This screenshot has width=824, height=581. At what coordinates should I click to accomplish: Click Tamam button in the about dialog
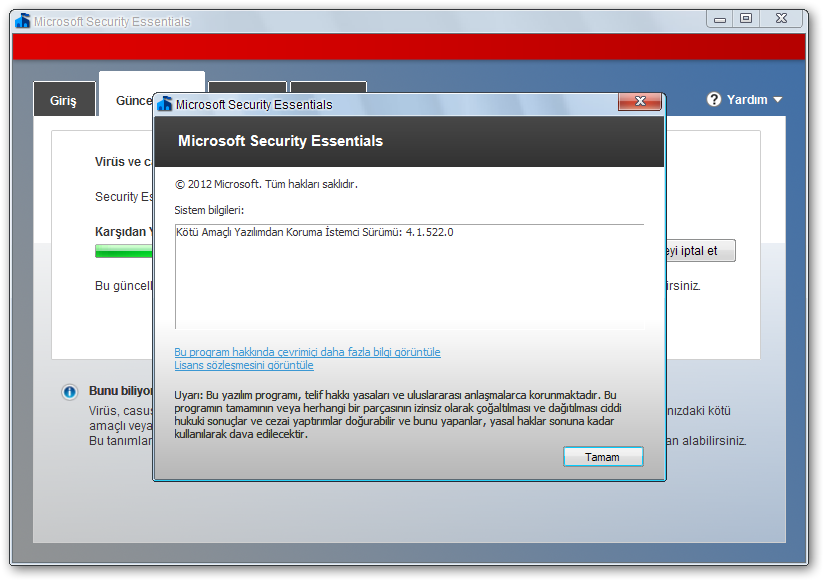pos(603,456)
